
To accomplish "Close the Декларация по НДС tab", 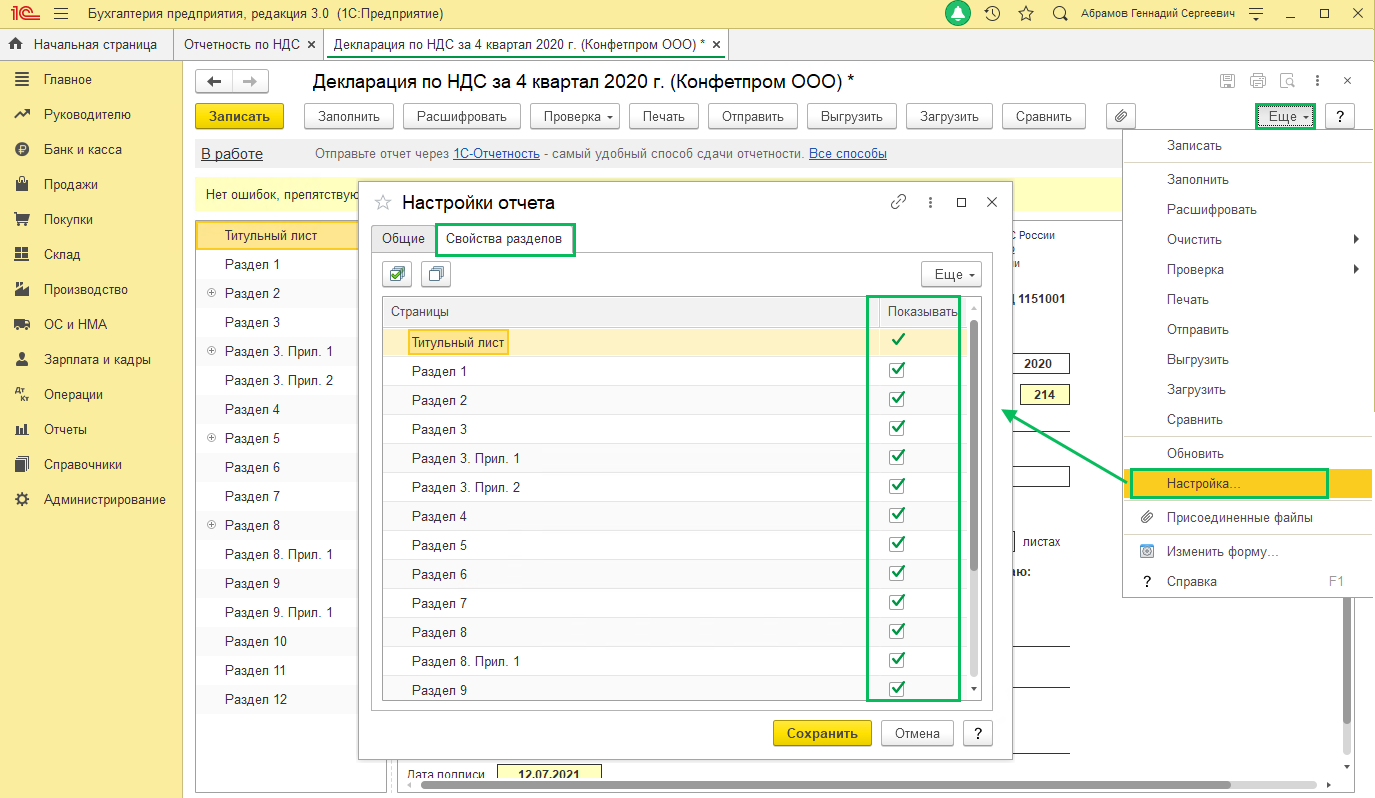I will 716,45.
